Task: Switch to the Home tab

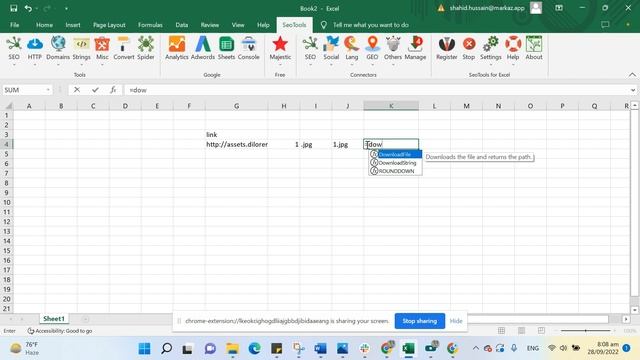Action: (44, 25)
